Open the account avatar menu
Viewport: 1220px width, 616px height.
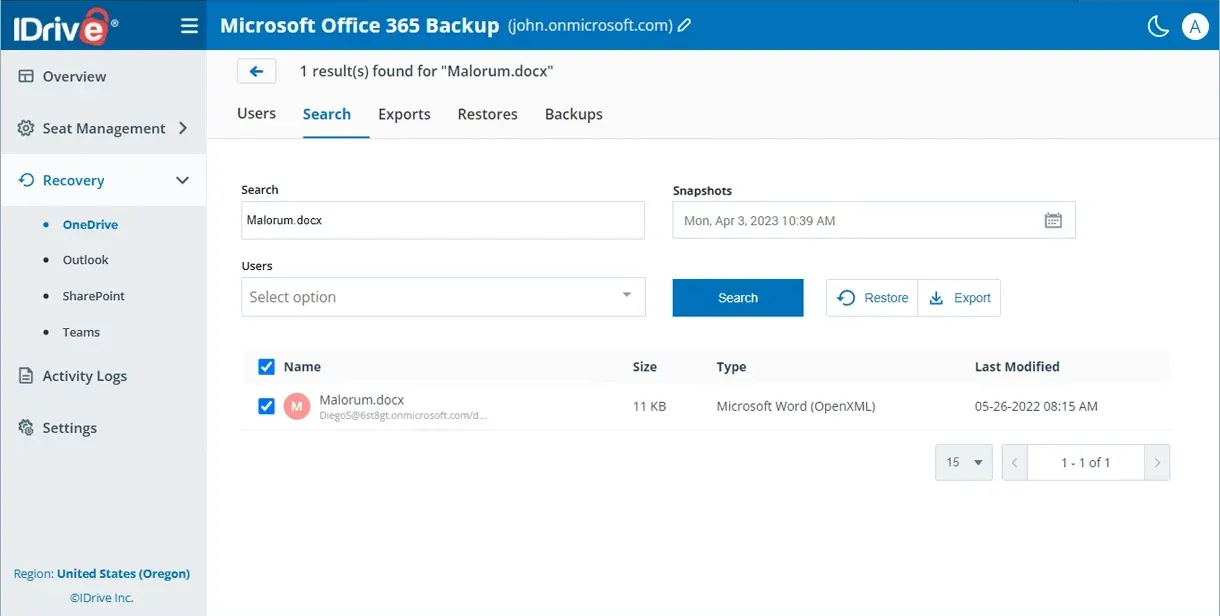[x=1195, y=26]
